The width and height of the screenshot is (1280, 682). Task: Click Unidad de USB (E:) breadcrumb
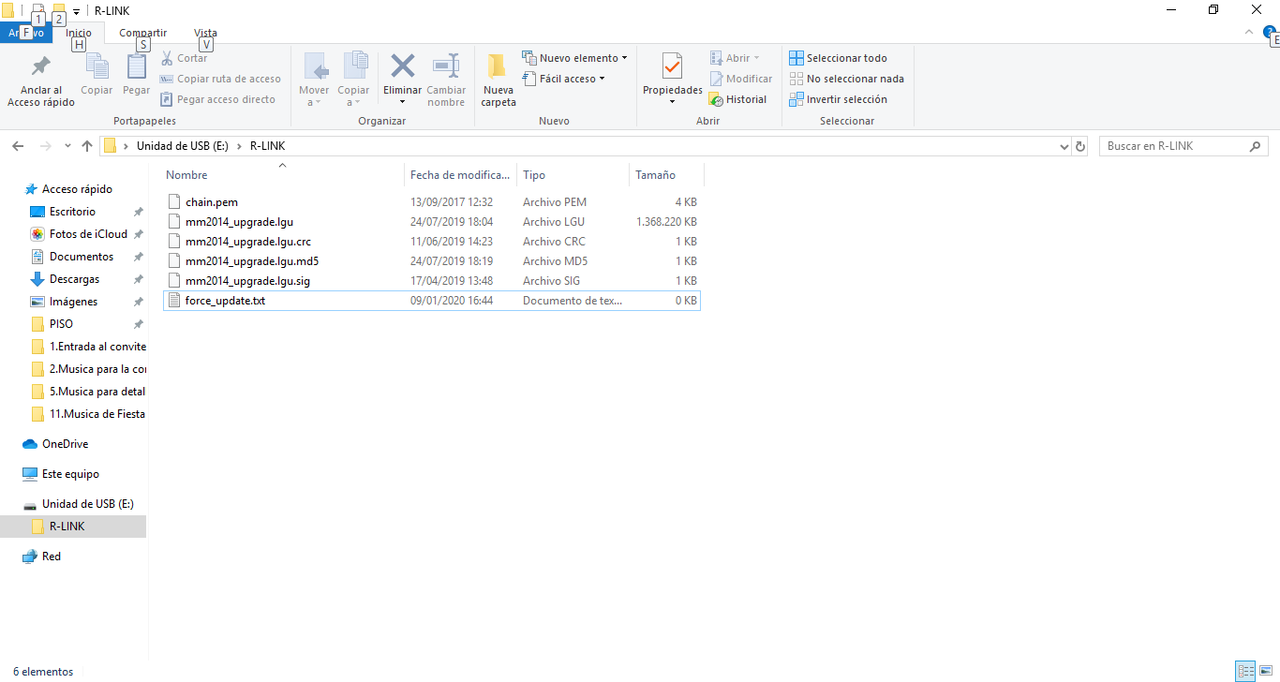pyautogui.click(x=182, y=146)
